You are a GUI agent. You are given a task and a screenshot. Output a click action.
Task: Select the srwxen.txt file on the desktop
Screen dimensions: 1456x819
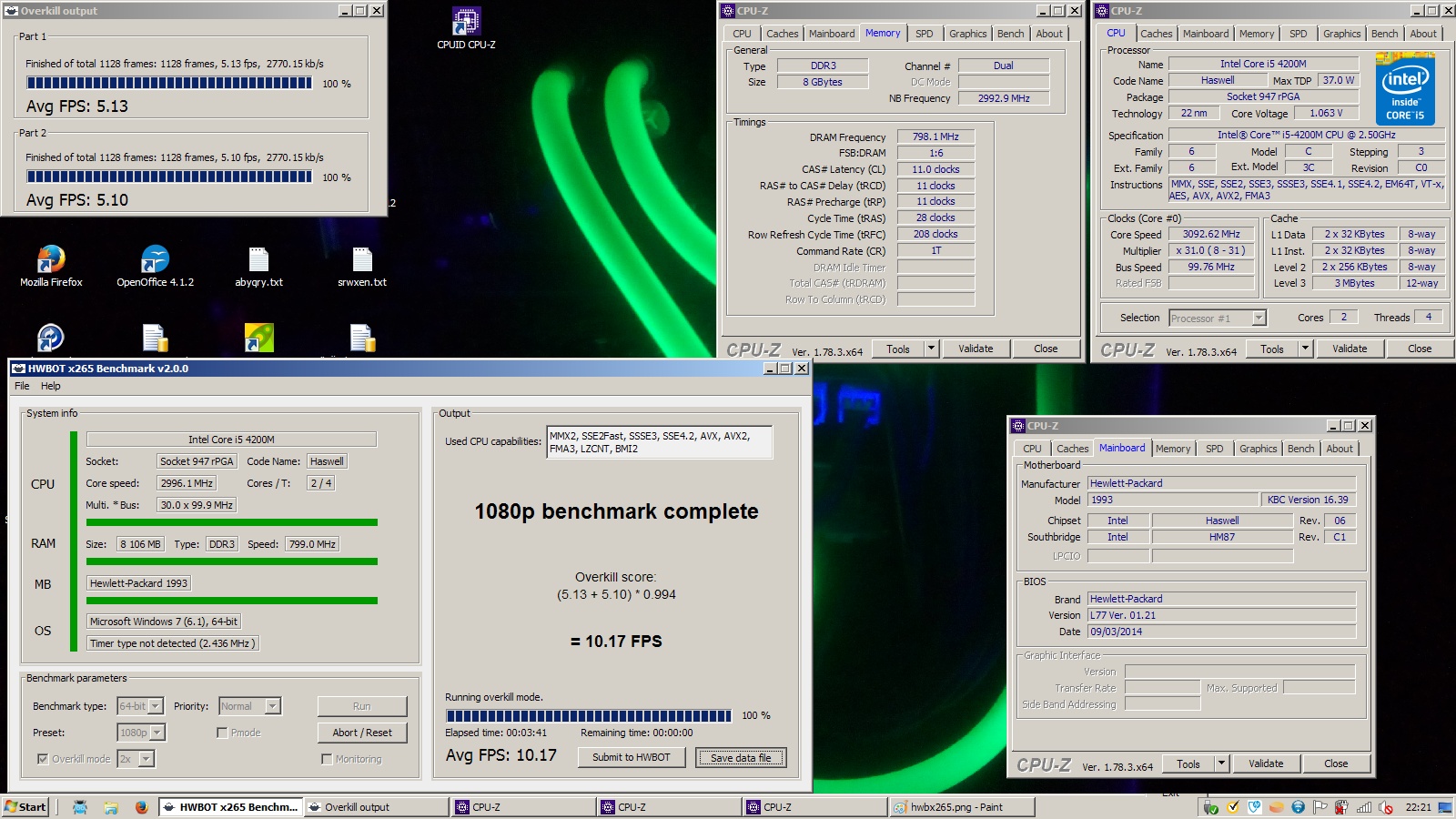[362, 266]
